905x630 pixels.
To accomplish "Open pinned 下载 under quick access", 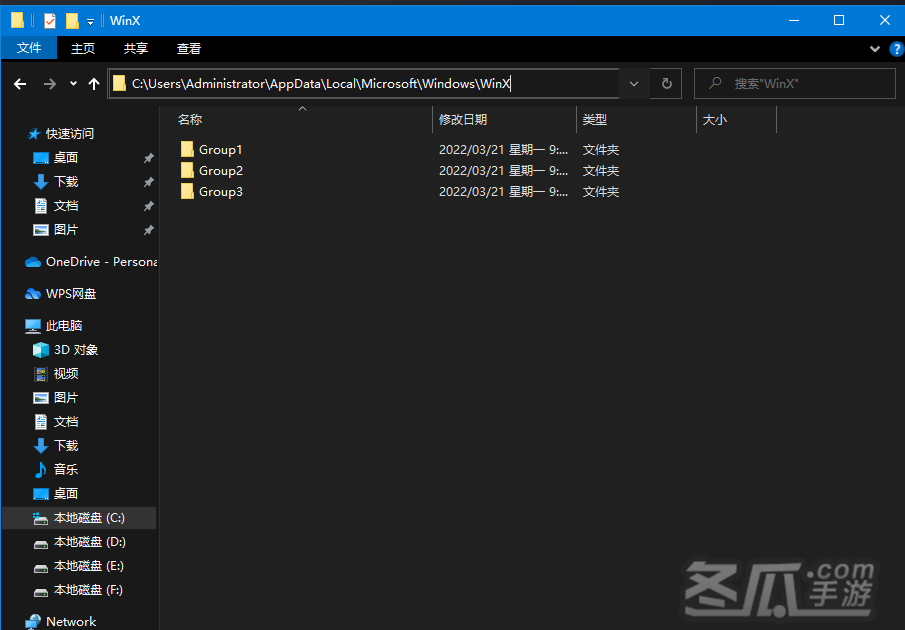I will pyautogui.click(x=66, y=182).
